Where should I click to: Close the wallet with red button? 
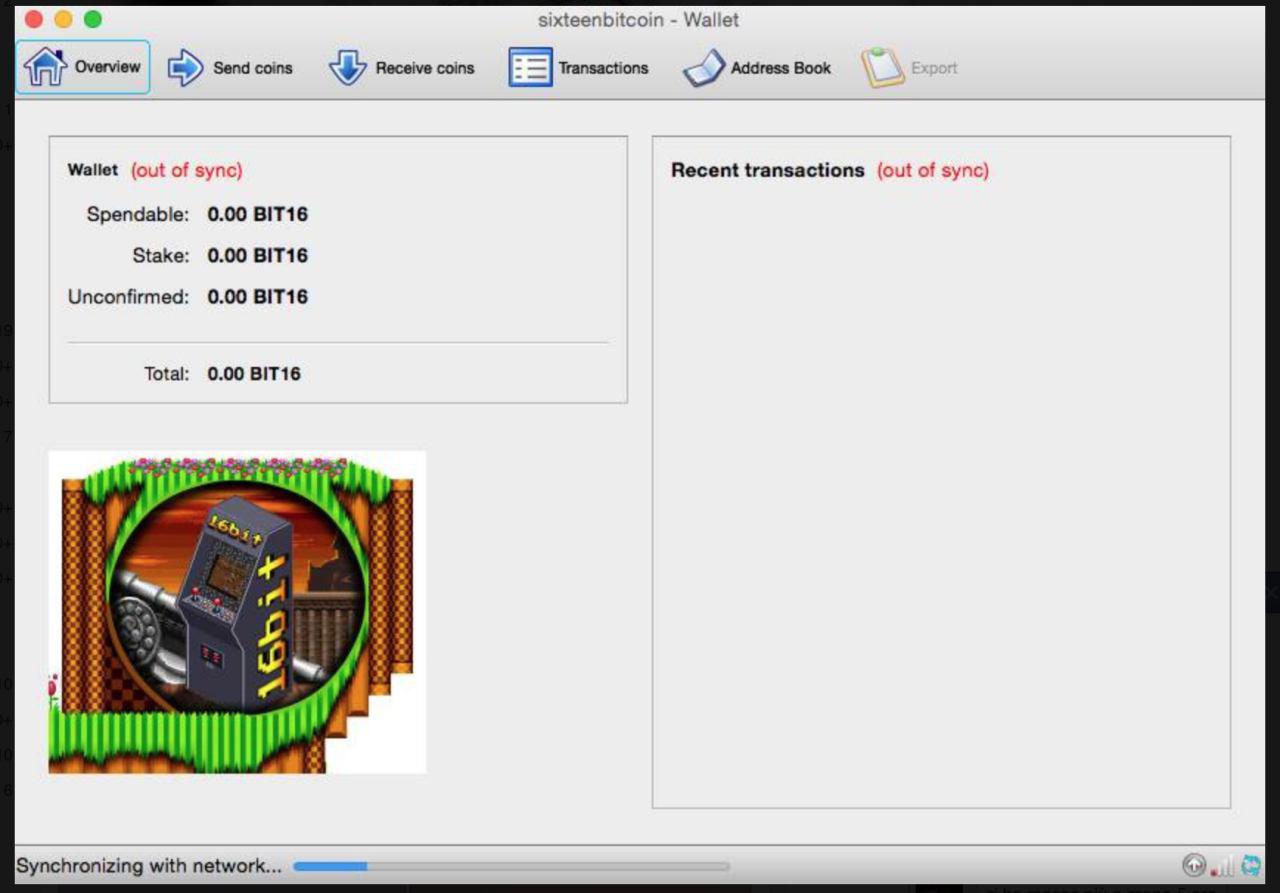[x=33, y=19]
